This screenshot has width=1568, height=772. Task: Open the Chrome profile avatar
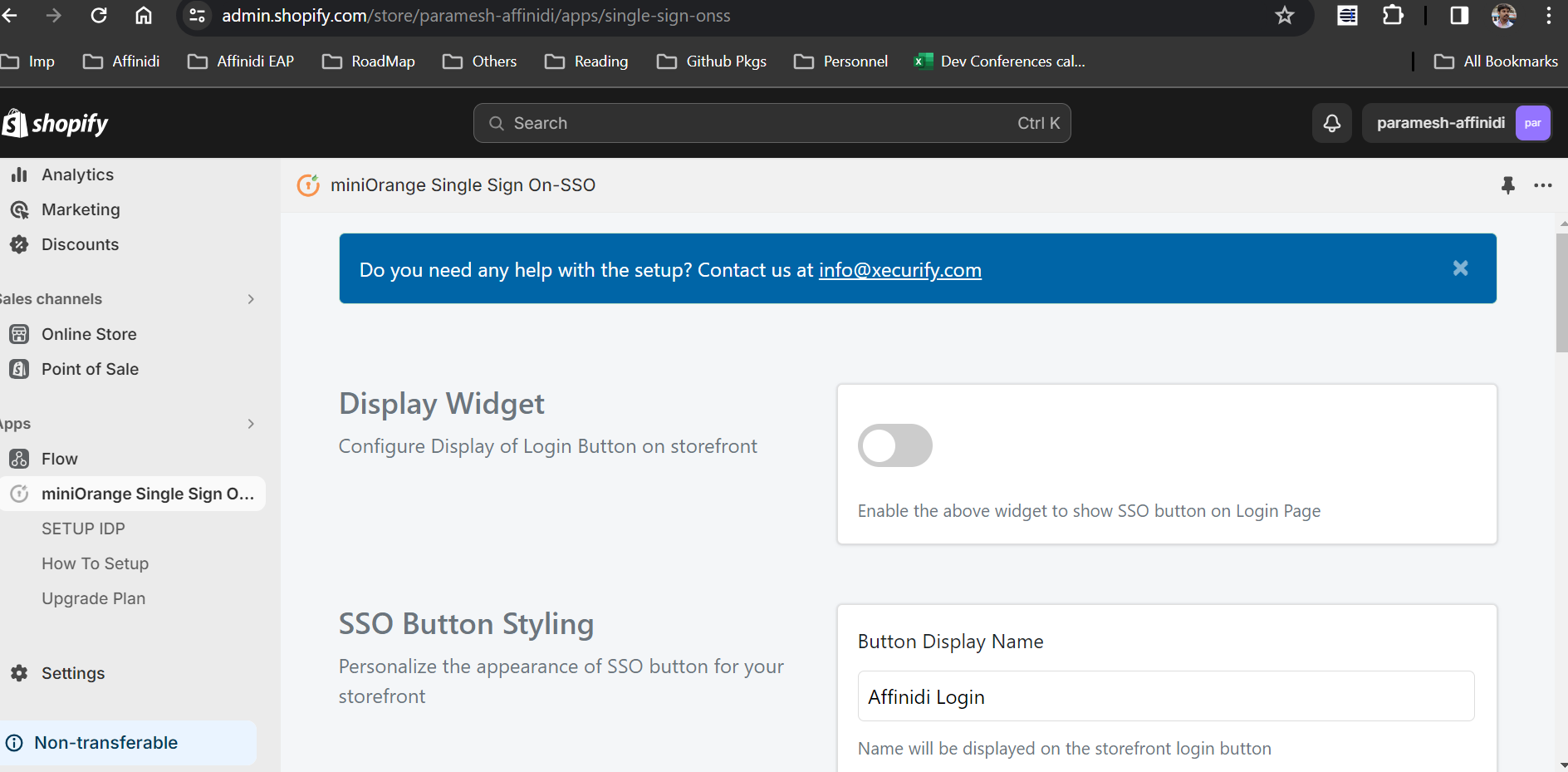click(x=1504, y=16)
